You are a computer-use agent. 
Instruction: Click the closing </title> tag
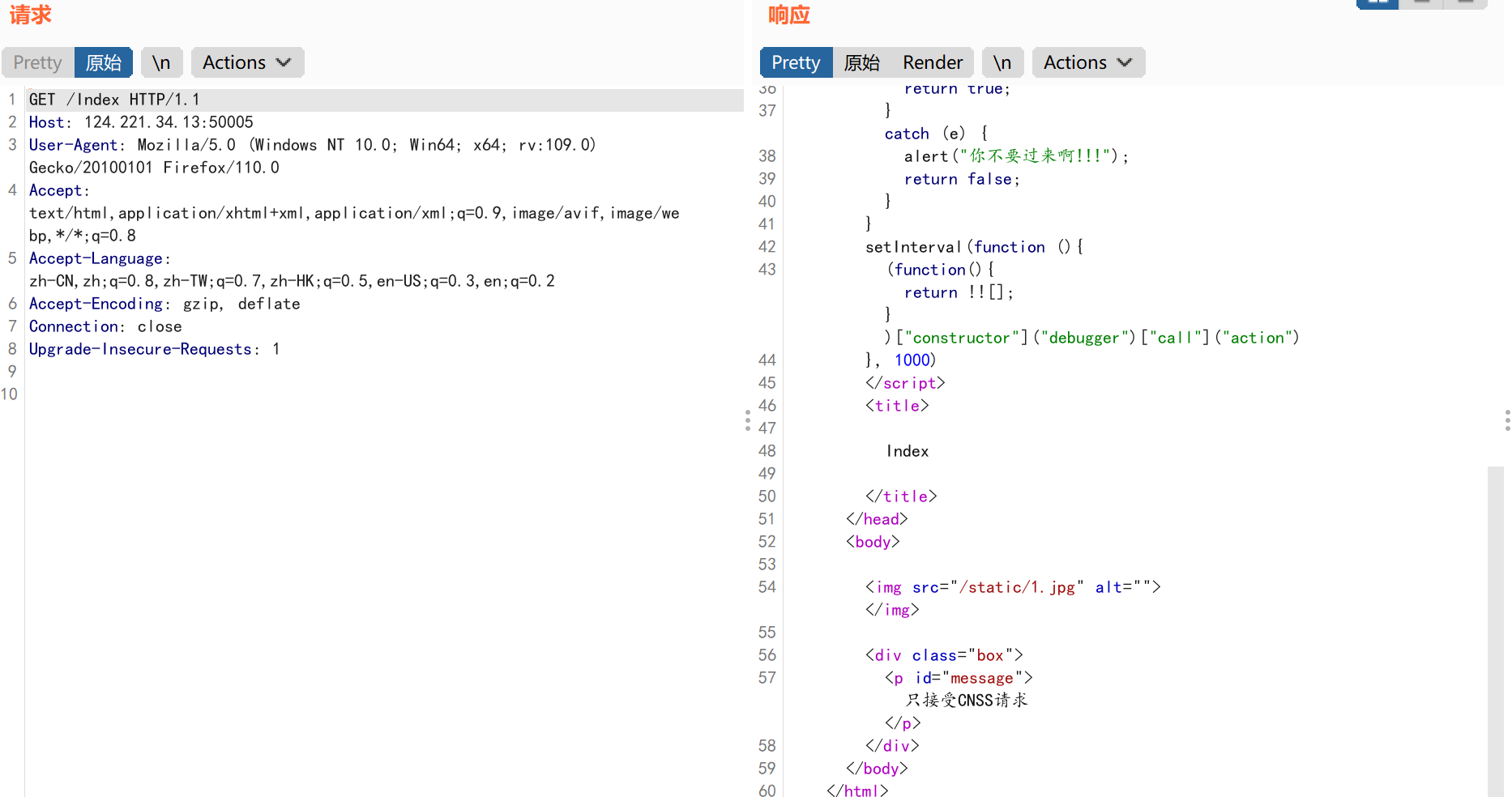point(901,497)
